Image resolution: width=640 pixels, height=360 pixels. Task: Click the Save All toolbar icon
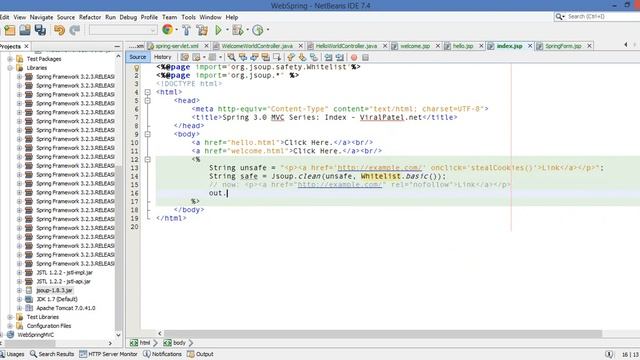40,30
